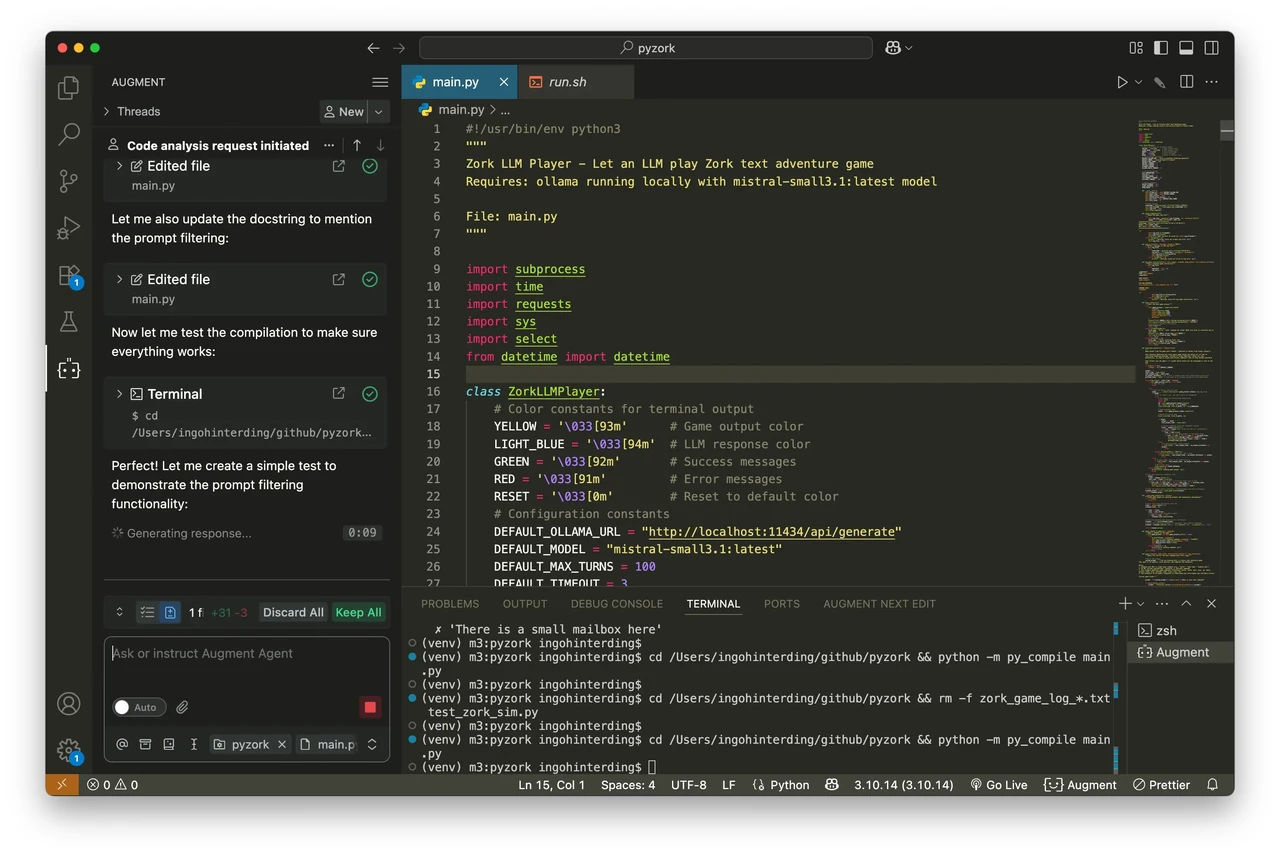
Task: Open the Search view in activity bar
Action: [69, 134]
